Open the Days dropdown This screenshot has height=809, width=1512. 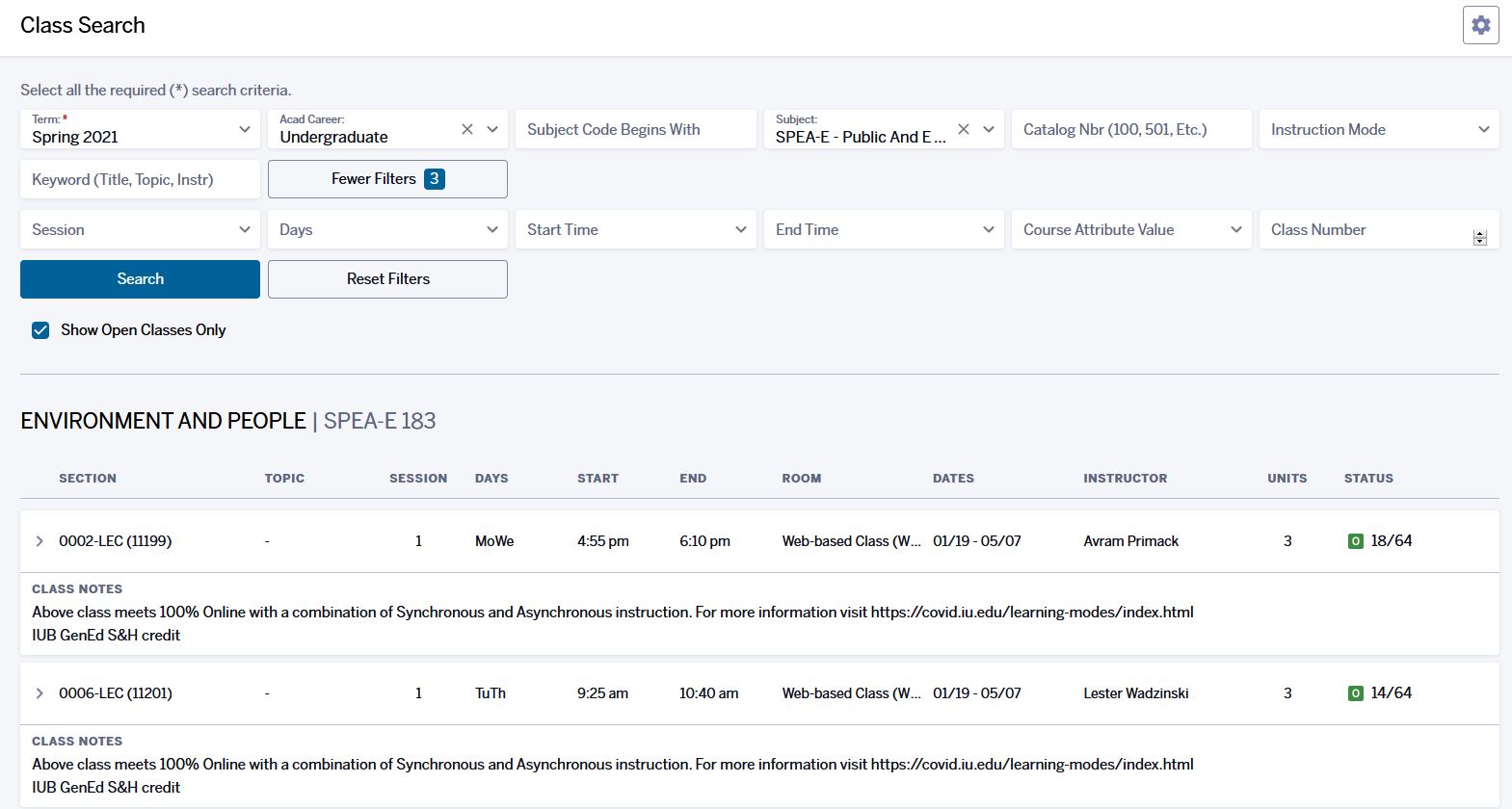point(387,229)
